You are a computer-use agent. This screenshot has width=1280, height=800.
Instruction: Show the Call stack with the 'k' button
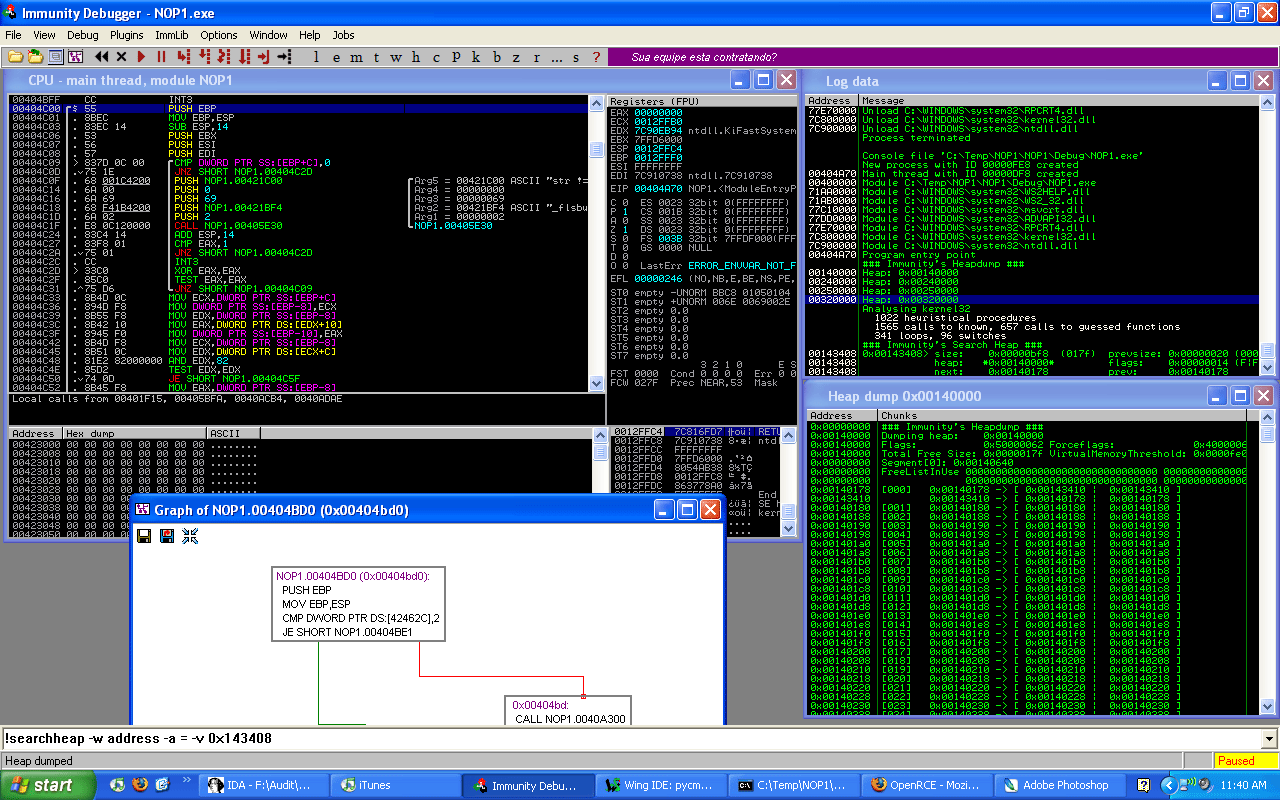[475, 57]
